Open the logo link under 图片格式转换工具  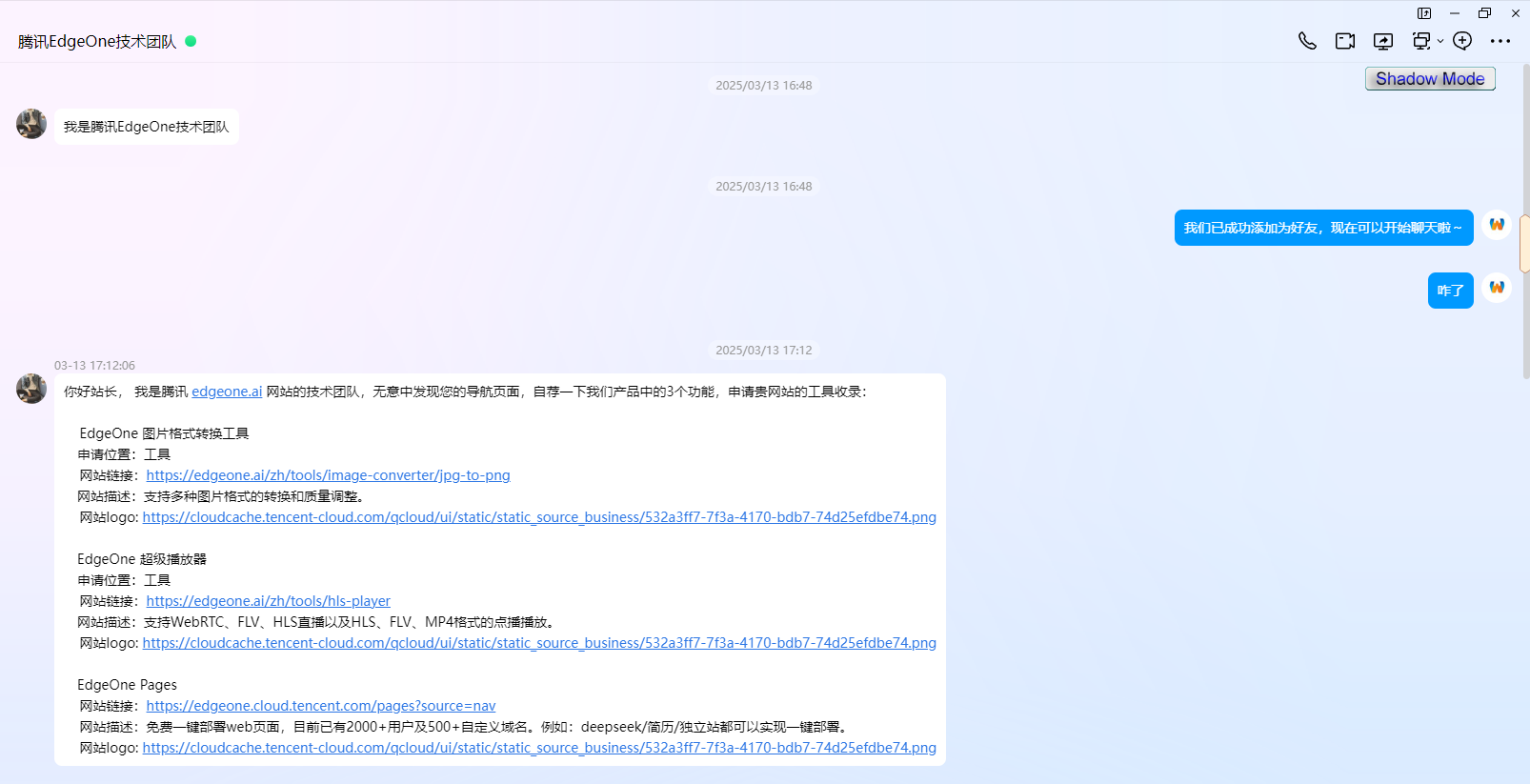point(539,517)
